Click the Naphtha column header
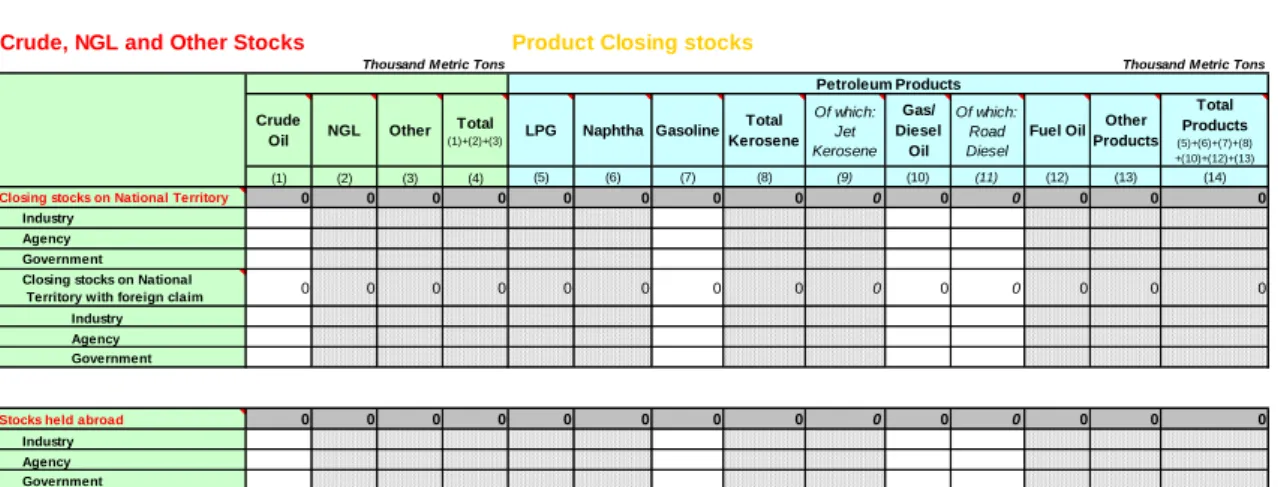Viewport: 1278px width, 487px height. point(613,130)
